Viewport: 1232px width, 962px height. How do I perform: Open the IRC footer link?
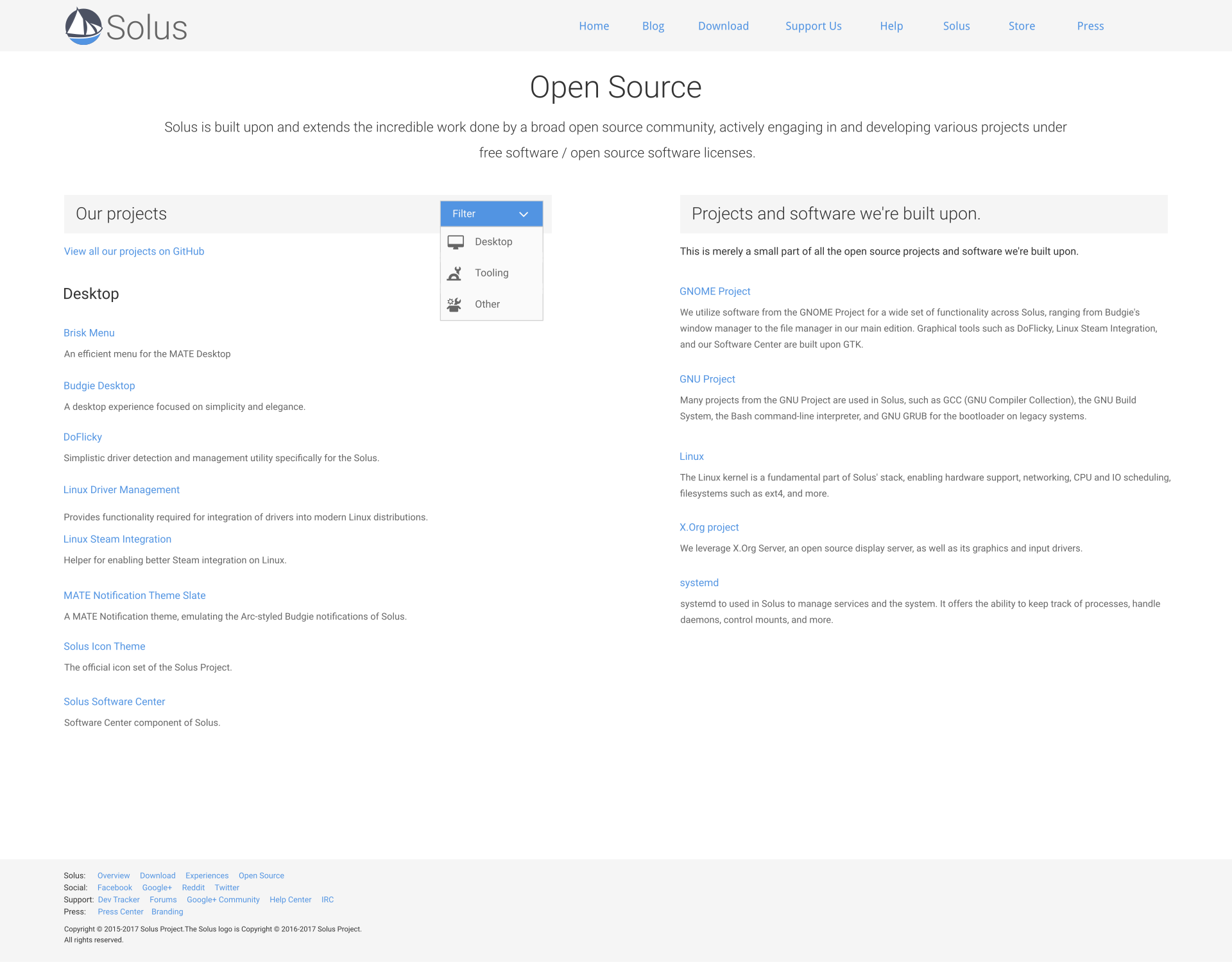click(x=327, y=900)
